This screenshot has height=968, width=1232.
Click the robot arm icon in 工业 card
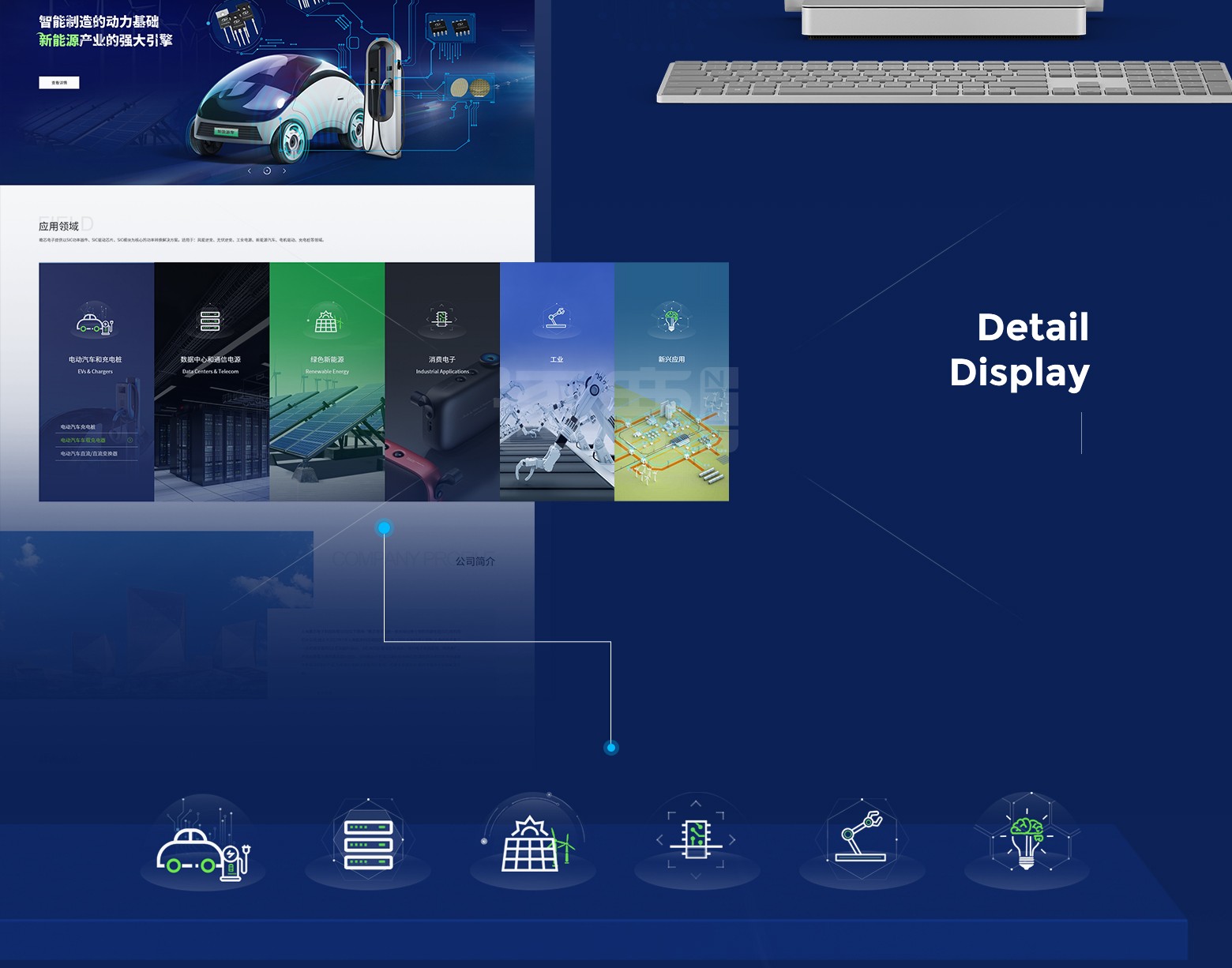click(x=557, y=317)
